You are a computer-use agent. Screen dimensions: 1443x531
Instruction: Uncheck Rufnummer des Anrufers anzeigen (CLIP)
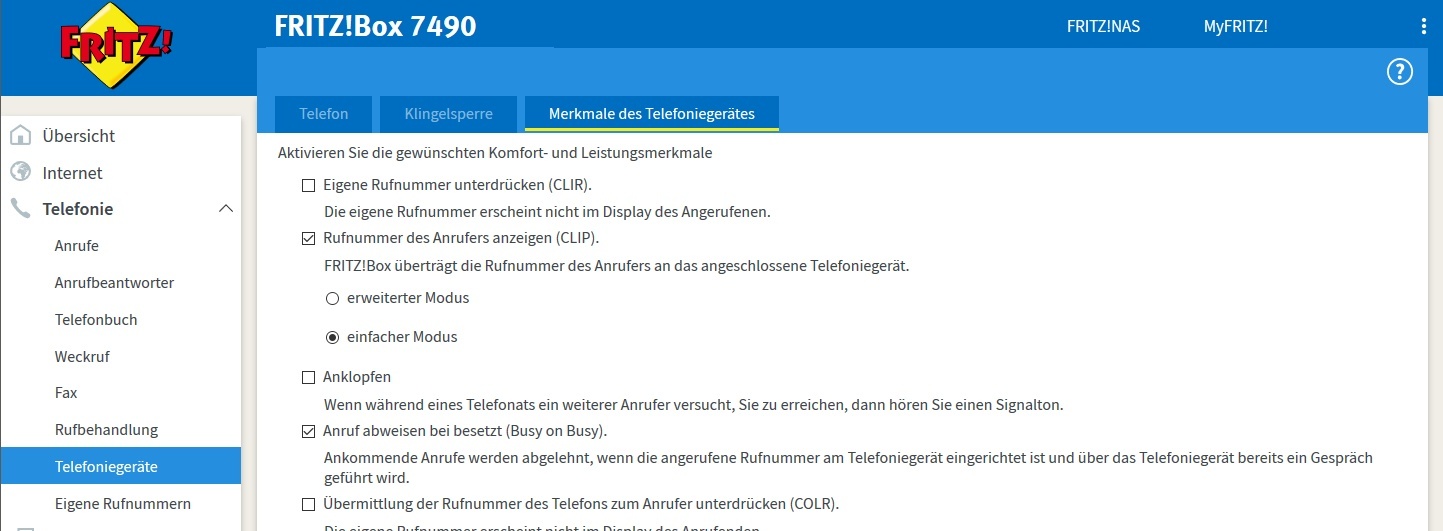click(x=308, y=238)
